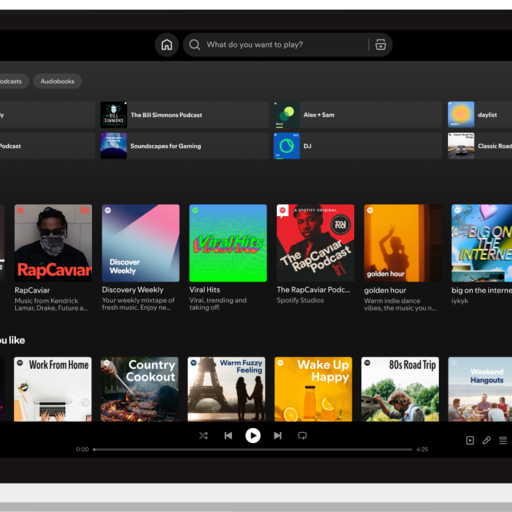The width and height of the screenshot is (512, 512).
Task: Click the '0:00' elapsed time label
Action: tap(82, 449)
